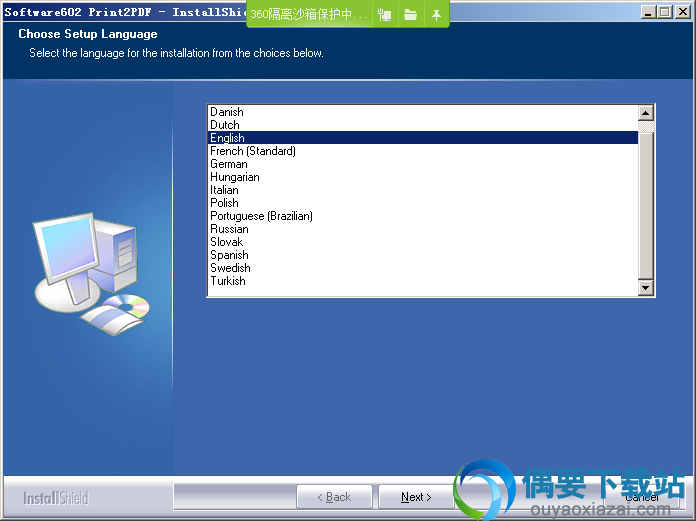Open the 360 sandbox folder icon
The height and width of the screenshot is (521, 696).
pos(411,15)
